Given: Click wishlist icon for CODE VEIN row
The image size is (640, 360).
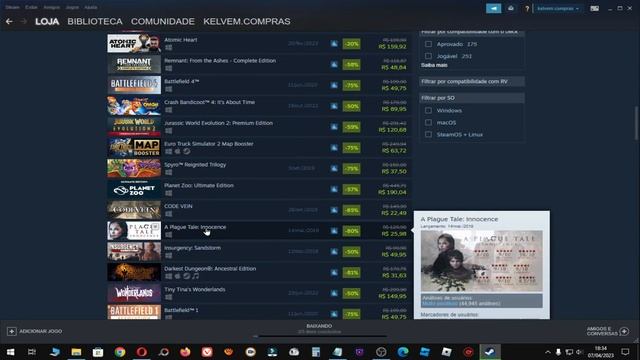Looking at the screenshot, I should point(334,210).
